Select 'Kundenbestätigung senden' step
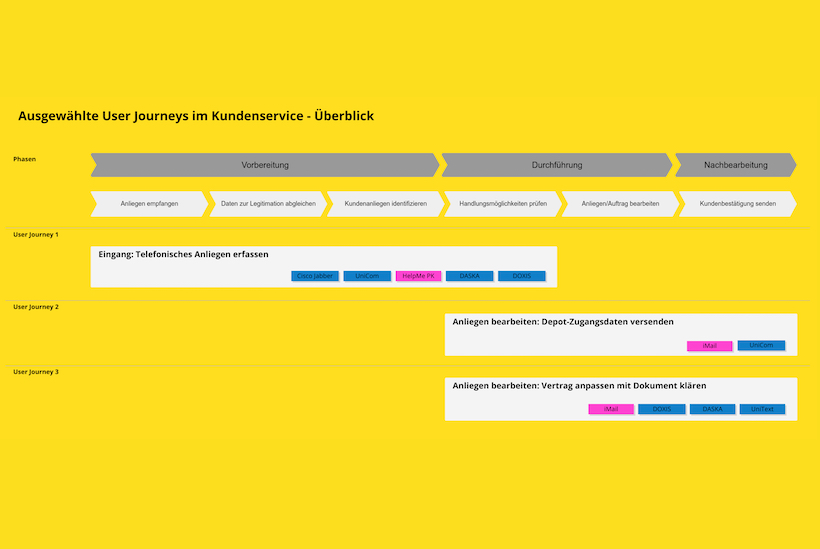820x549 pixels. 737,204
